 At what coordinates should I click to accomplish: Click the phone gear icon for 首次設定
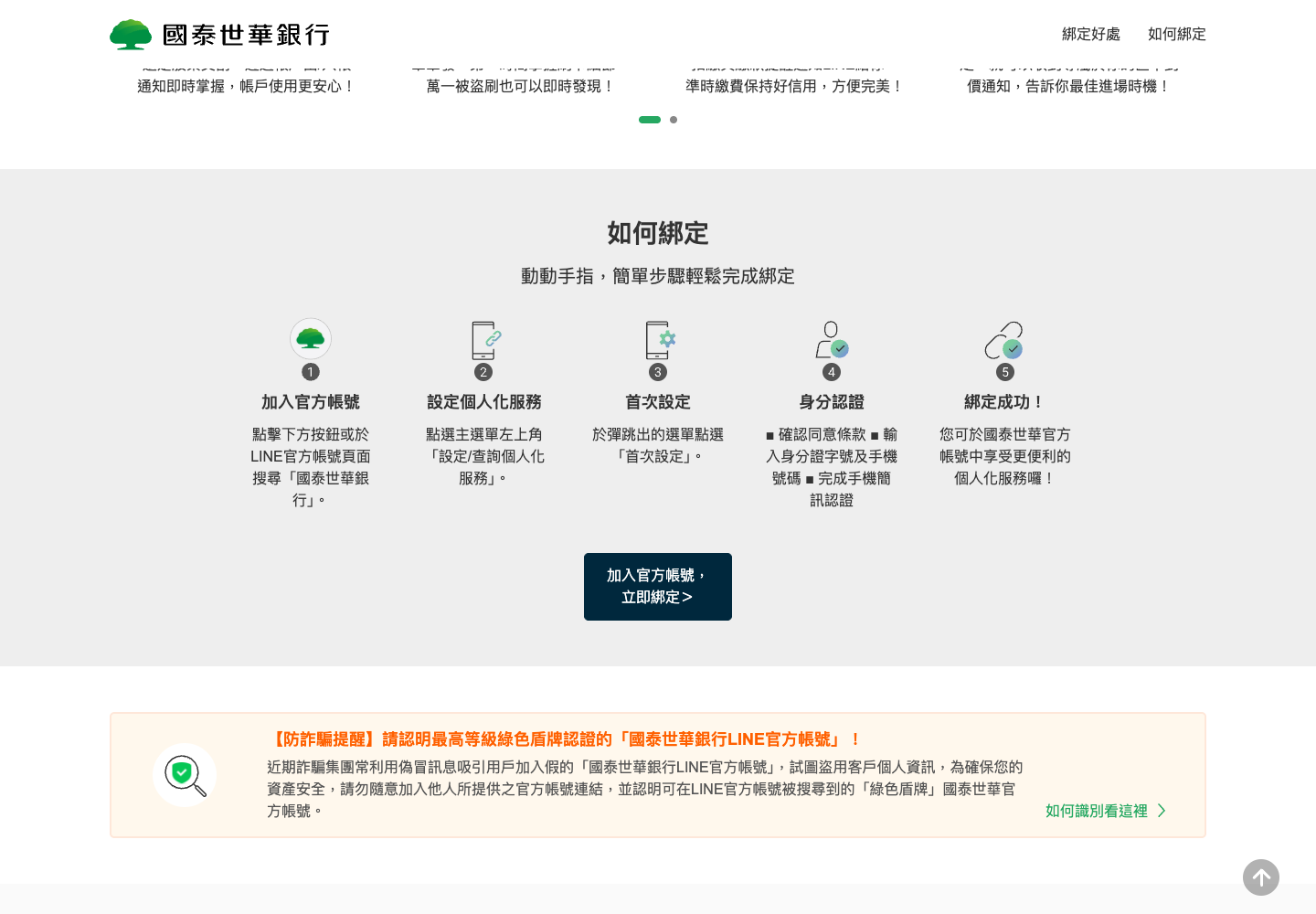click(x=659, y=340)
